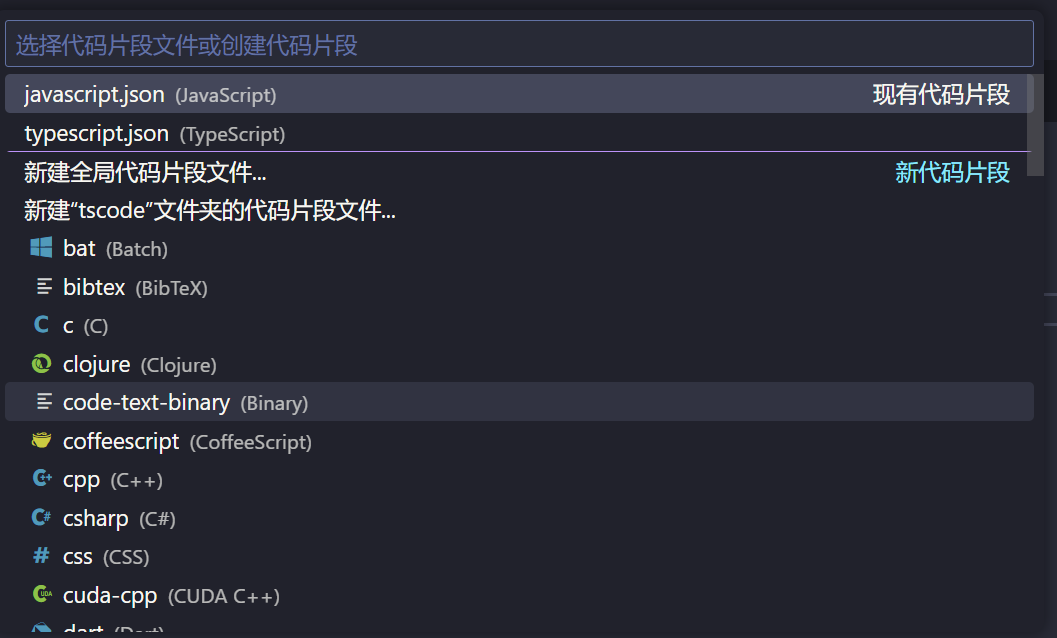Click the CoffeeScript cup icon
Screen dimensions: 1057x638
point(41,441)
